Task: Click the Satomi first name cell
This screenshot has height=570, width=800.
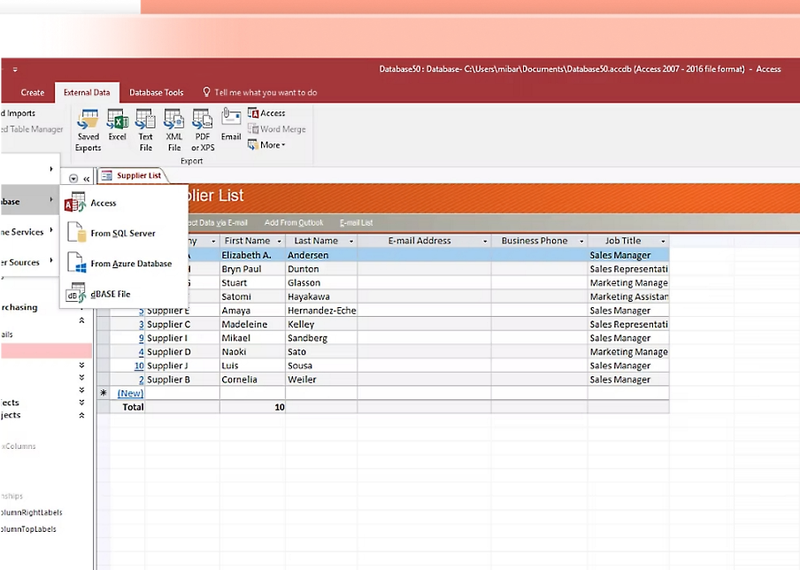Action: [253, 296]
